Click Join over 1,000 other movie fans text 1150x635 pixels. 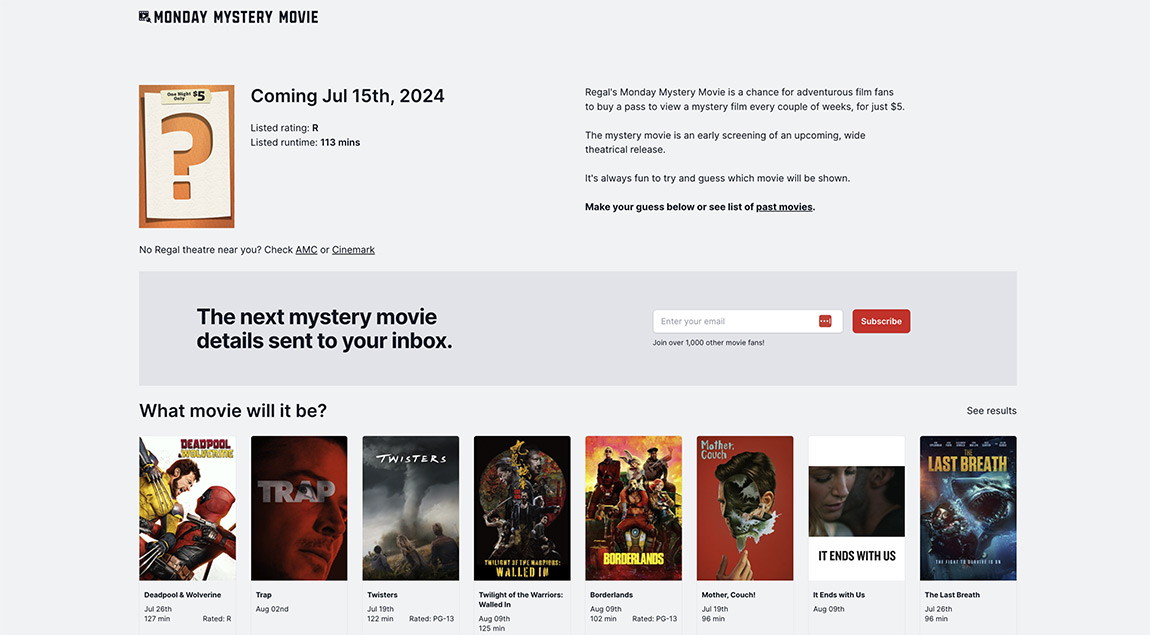pos(708,342)
